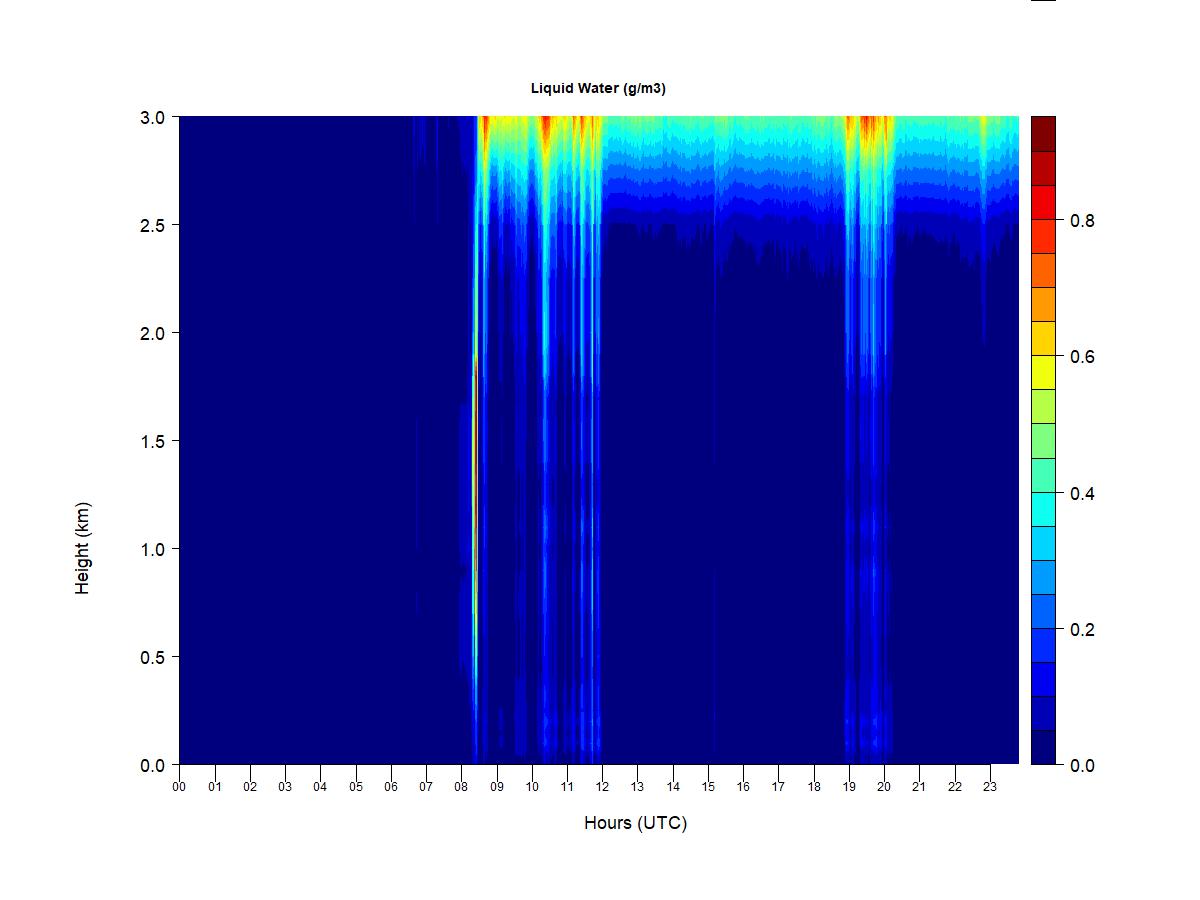Click the "2.0" height axis tick label

pyautogui.click(x=153, y=333)
